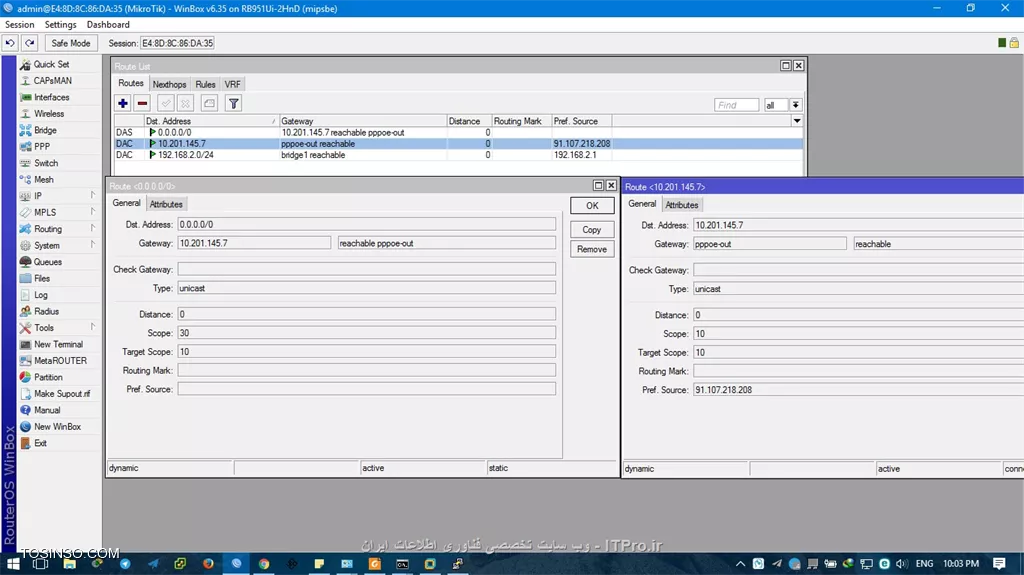Sort by the Distance column header

coord(469,121)
